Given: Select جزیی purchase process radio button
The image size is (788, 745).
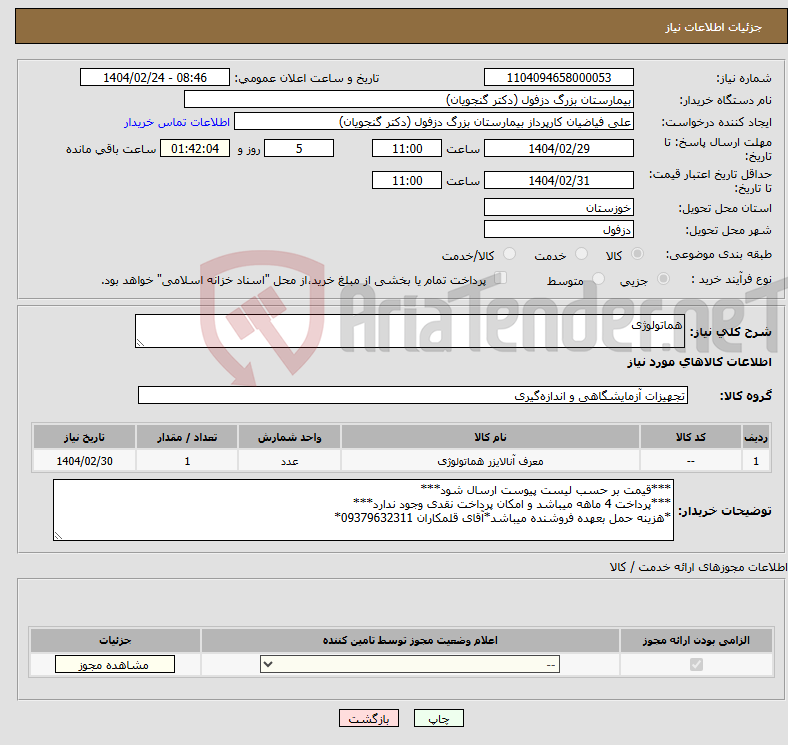Looking at the screenshot, I should pos(665,281).
